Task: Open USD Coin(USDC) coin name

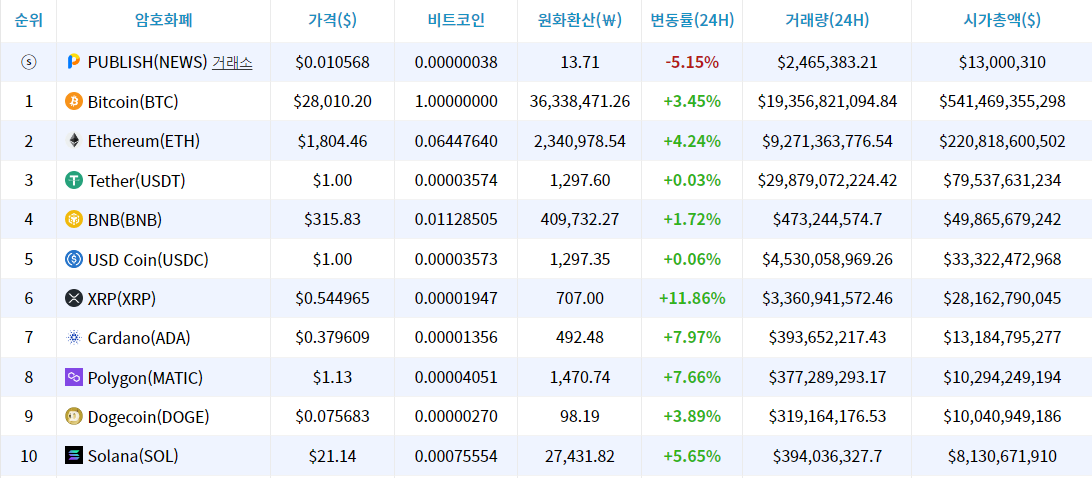Action: point(148,259)
